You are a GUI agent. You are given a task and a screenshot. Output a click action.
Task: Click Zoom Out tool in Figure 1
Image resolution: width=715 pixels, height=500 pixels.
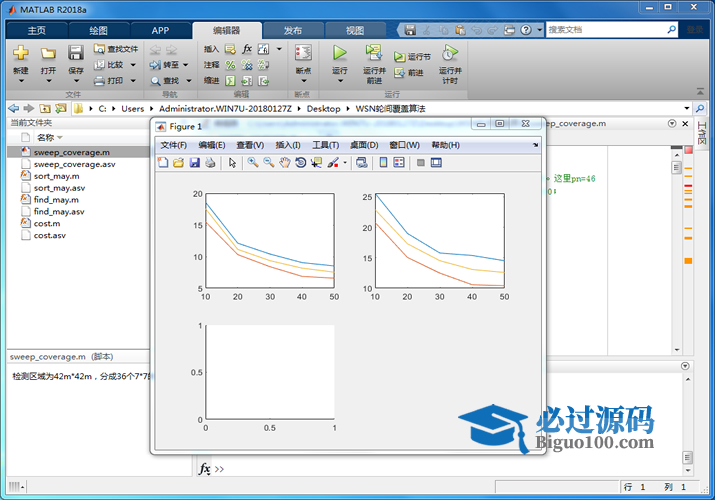pyautogui.click(x=269, y=163)
